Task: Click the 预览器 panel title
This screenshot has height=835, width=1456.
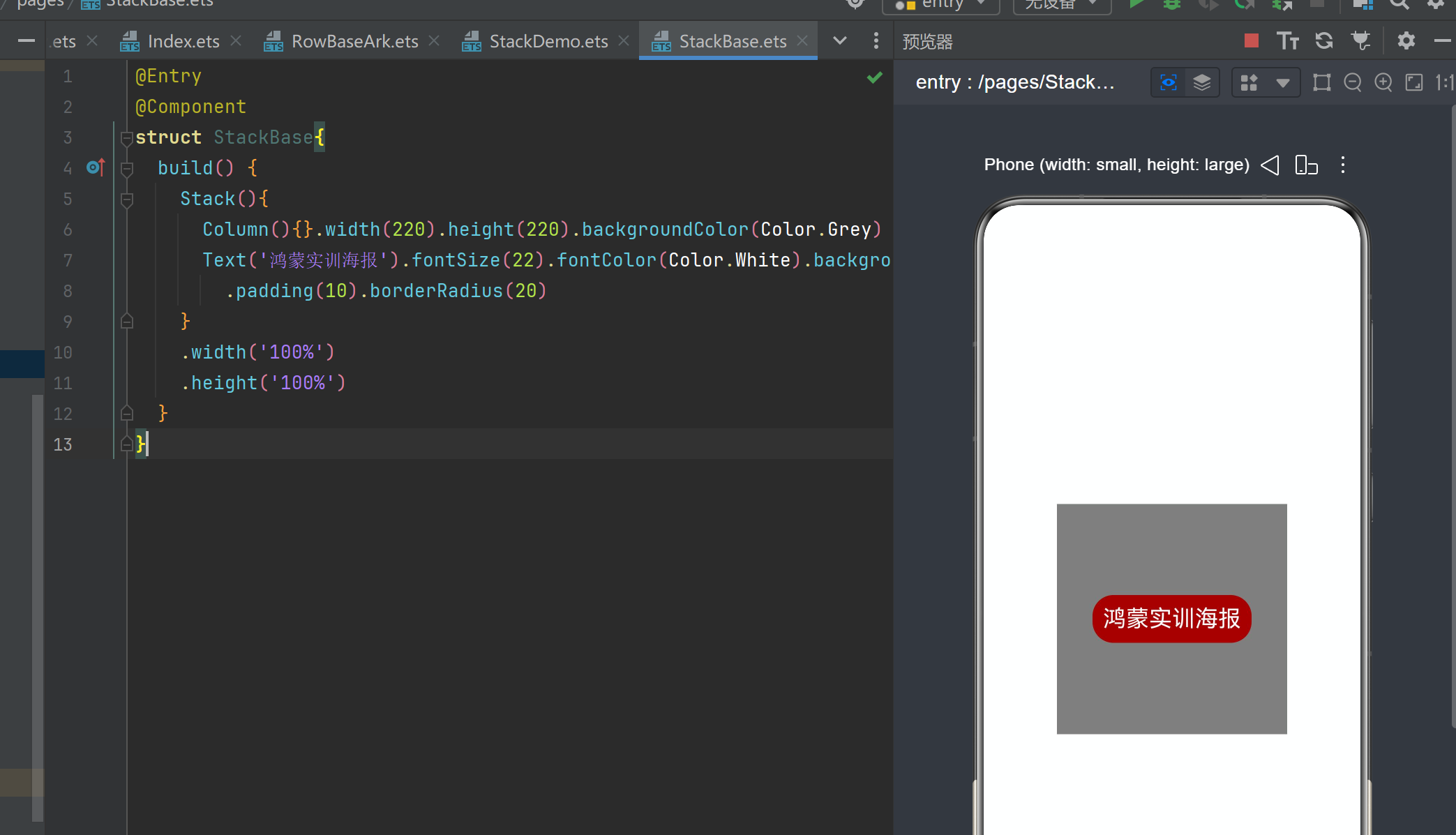Action: [x=927, y=42]
